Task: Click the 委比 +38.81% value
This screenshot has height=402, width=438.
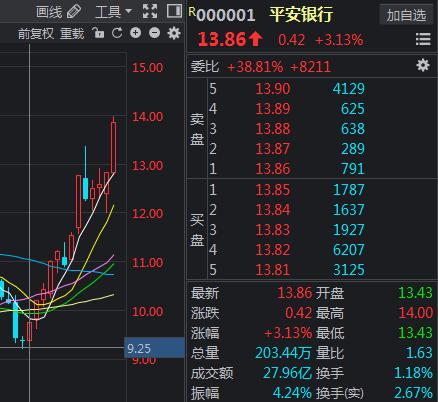Action: (x=255, y=67)
